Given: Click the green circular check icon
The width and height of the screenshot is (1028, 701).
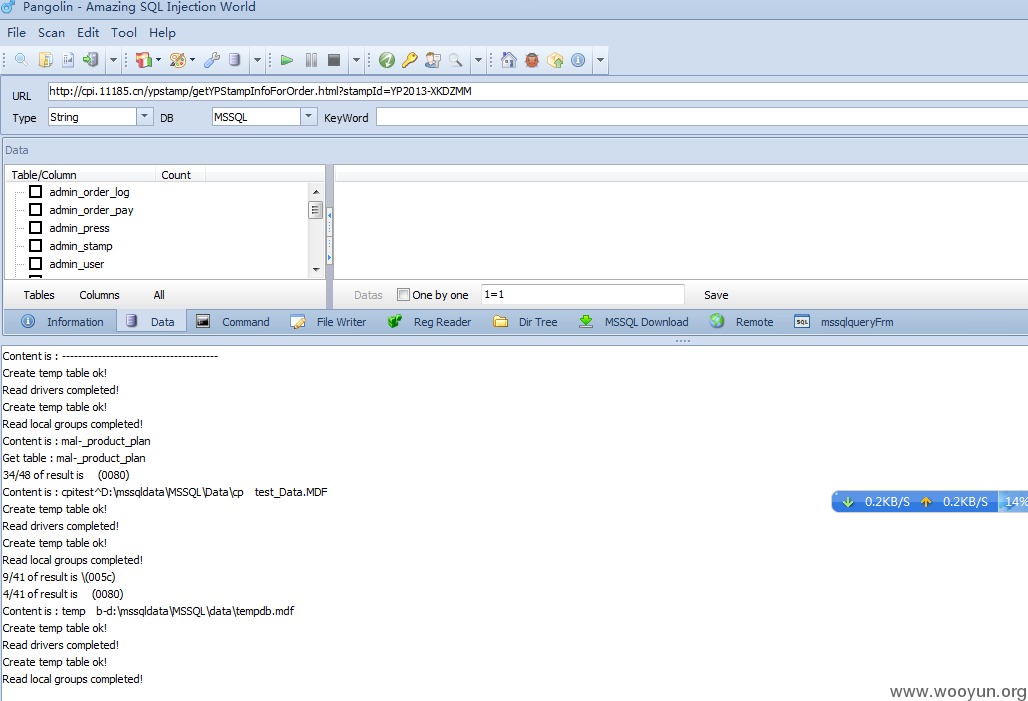Looking at the screenshot, I should (387, 60).
